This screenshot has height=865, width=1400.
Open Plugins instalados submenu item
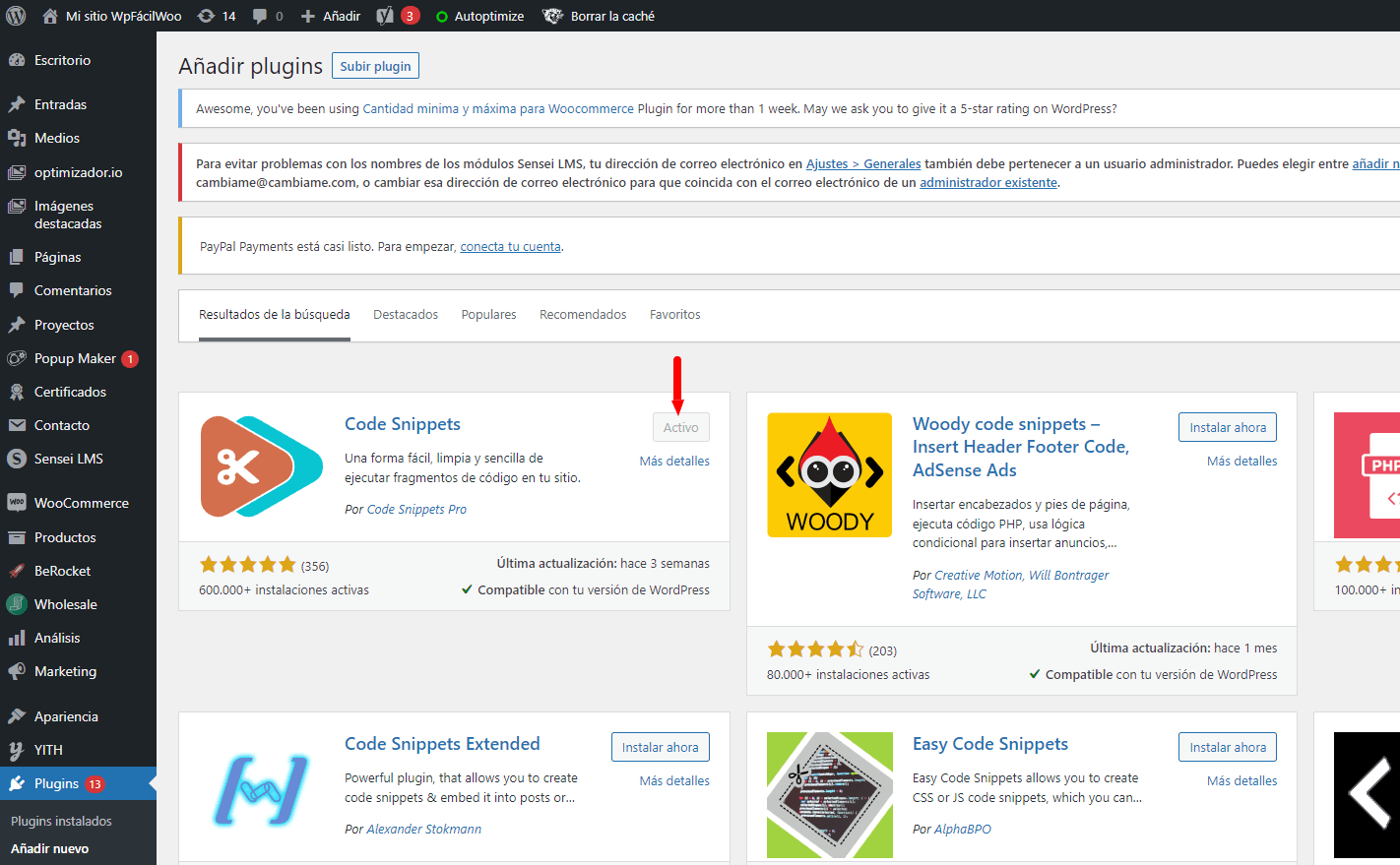(61, 821)
